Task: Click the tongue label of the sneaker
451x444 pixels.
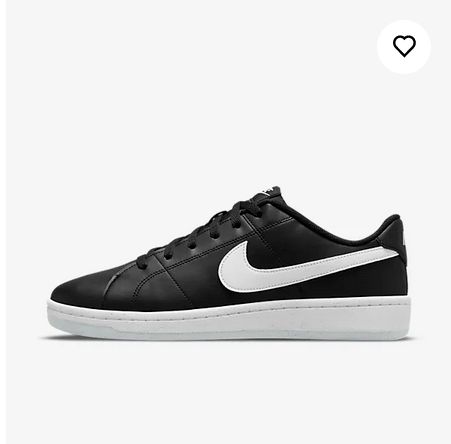Action: pos(271,191)
